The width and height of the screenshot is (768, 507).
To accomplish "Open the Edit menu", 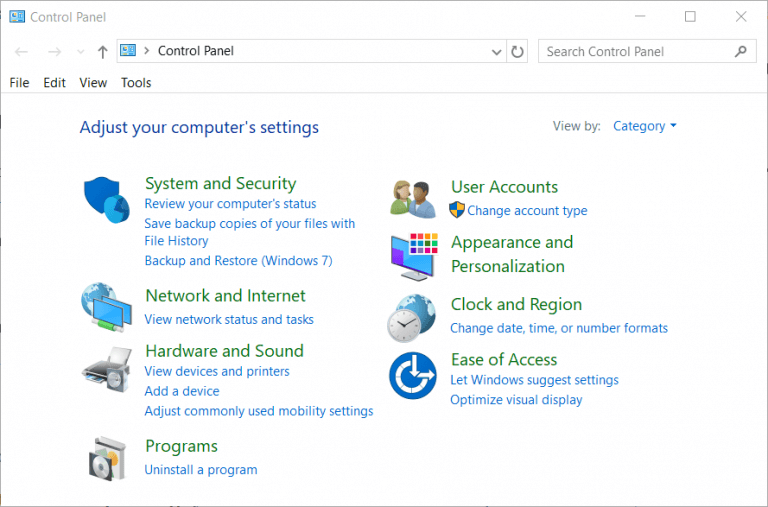I will 54,82.
